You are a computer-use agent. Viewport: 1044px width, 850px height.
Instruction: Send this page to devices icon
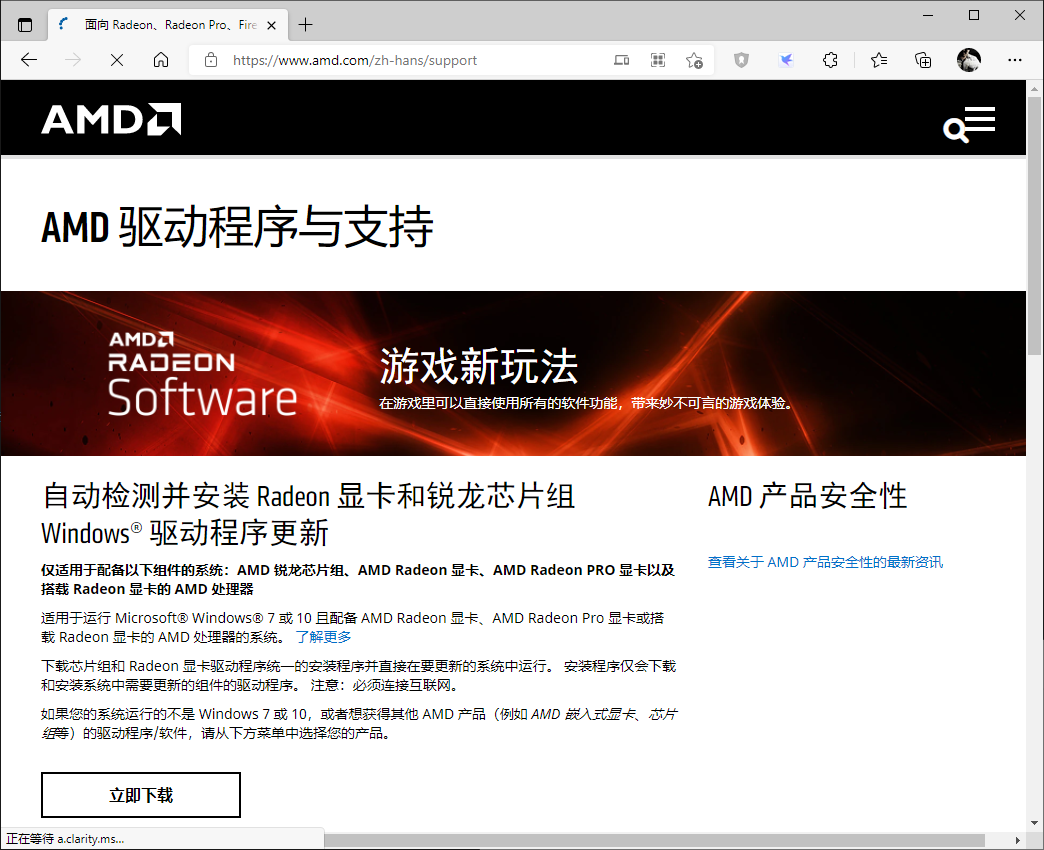point(621,61)
